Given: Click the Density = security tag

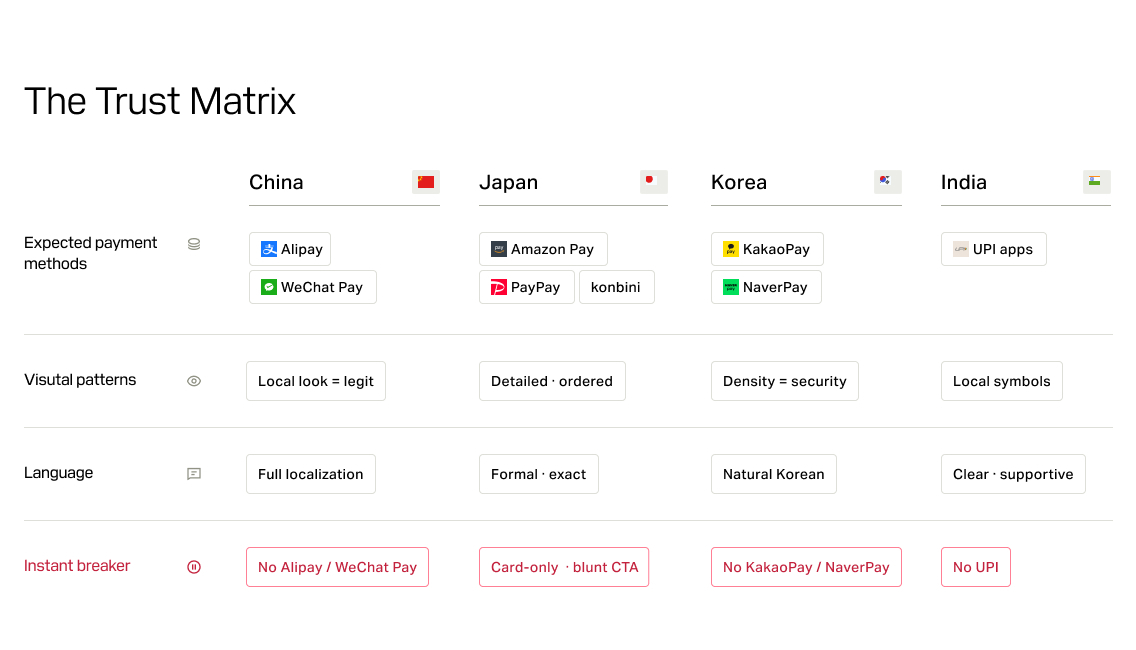Looking at the screenshot, I should point(785,381).
